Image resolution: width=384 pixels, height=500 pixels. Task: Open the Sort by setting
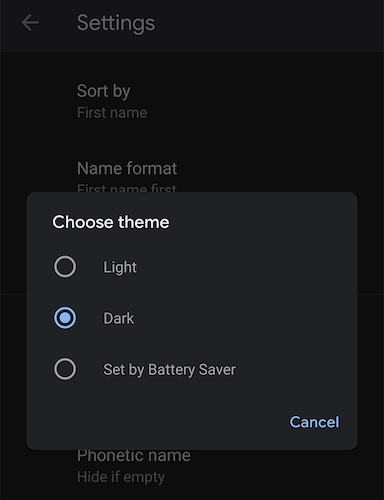(x=192, y=101)
